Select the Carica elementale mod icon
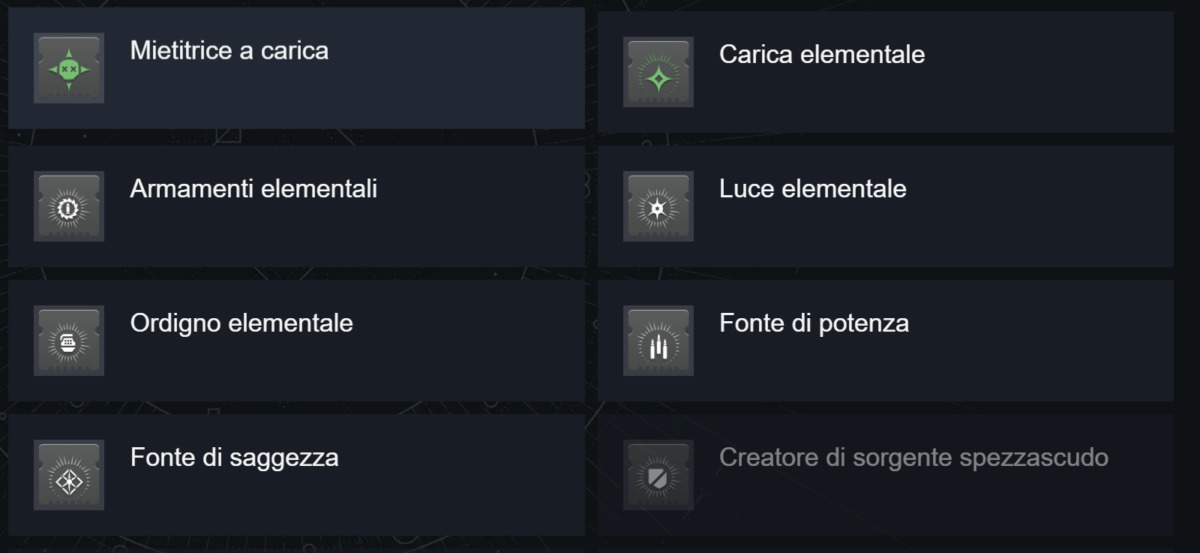This screenshot has width=1200, height=553. [x=658, y=73]
